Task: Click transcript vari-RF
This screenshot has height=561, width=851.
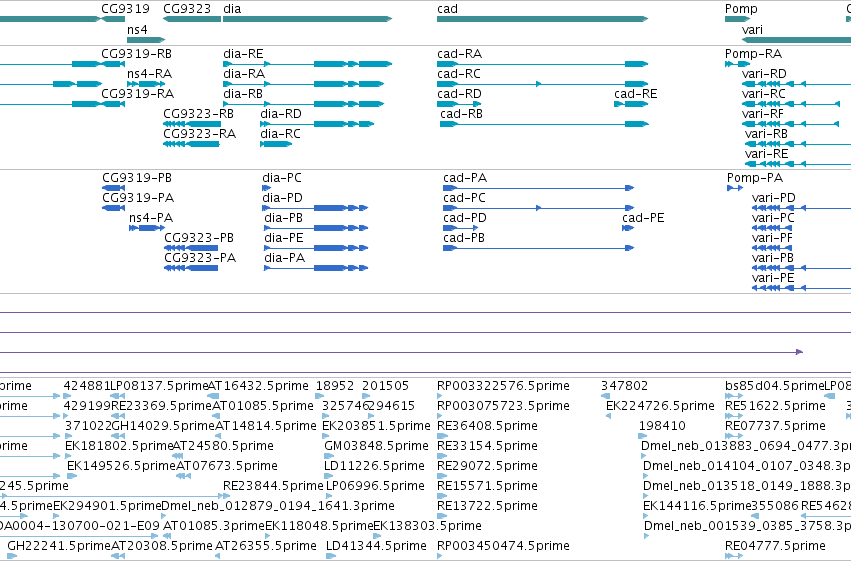Action: pyautogui.click(x=763, y=114)
